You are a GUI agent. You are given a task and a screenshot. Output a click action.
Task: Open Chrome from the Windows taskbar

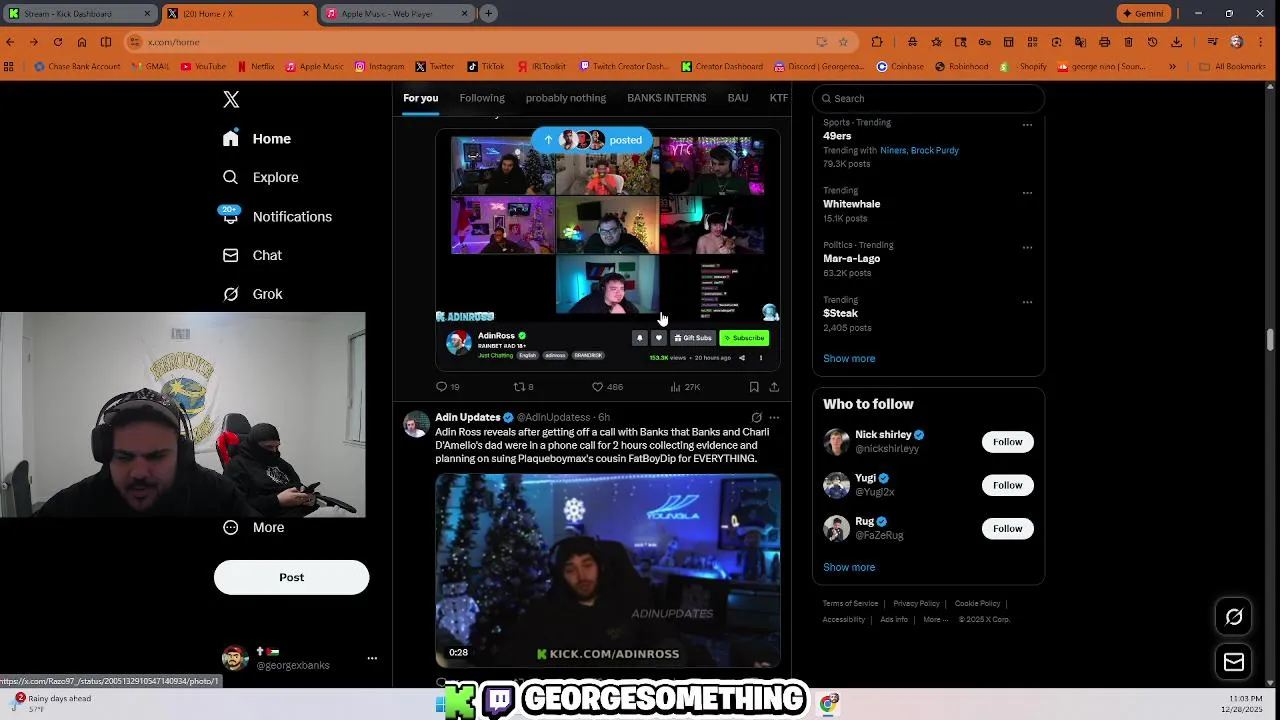828,704
